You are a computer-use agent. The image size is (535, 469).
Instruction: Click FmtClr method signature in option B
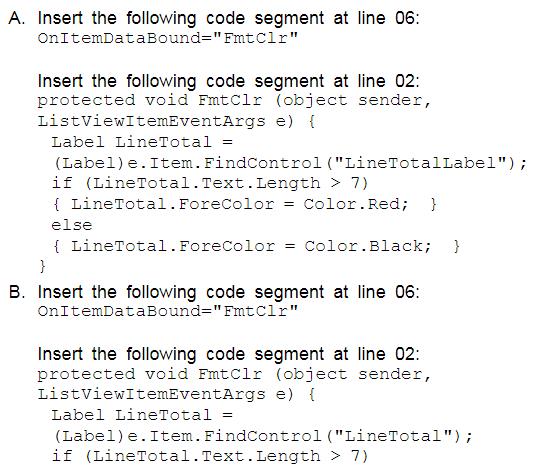click(x=234, y=375)
